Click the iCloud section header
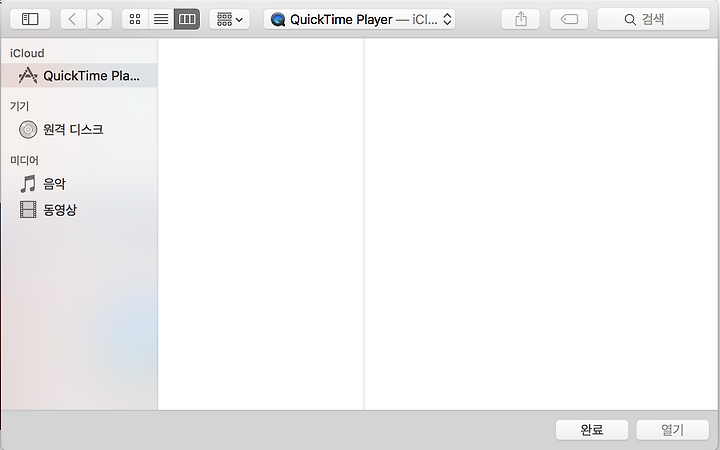Screen dimensions: 720x450 (x=27, y=53)
